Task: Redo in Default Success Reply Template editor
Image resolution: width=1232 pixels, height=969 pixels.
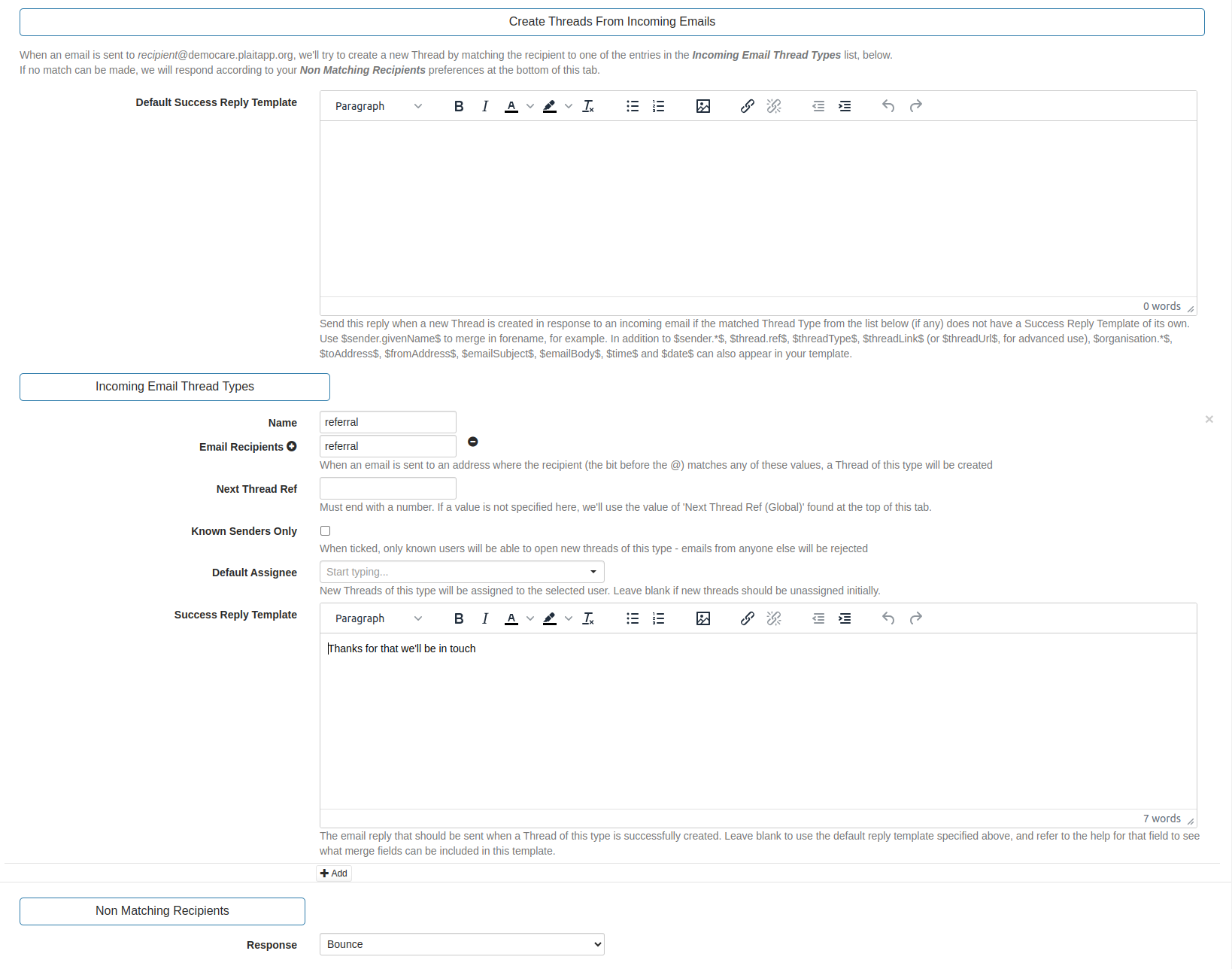Action: coord(915,106)
